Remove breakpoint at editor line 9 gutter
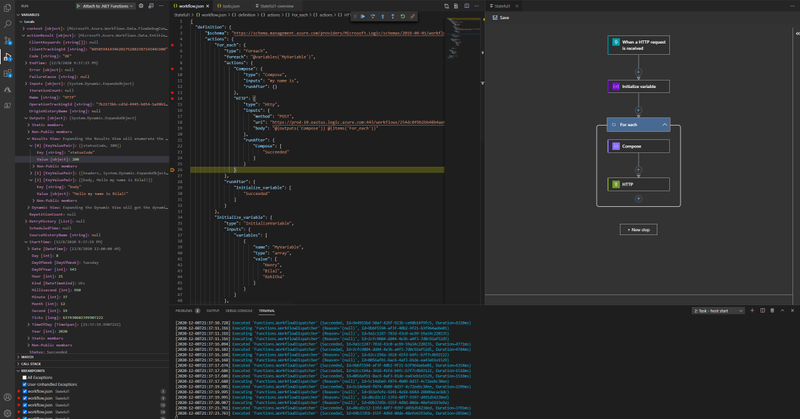 pyautogui.click(x=172, y=68)
